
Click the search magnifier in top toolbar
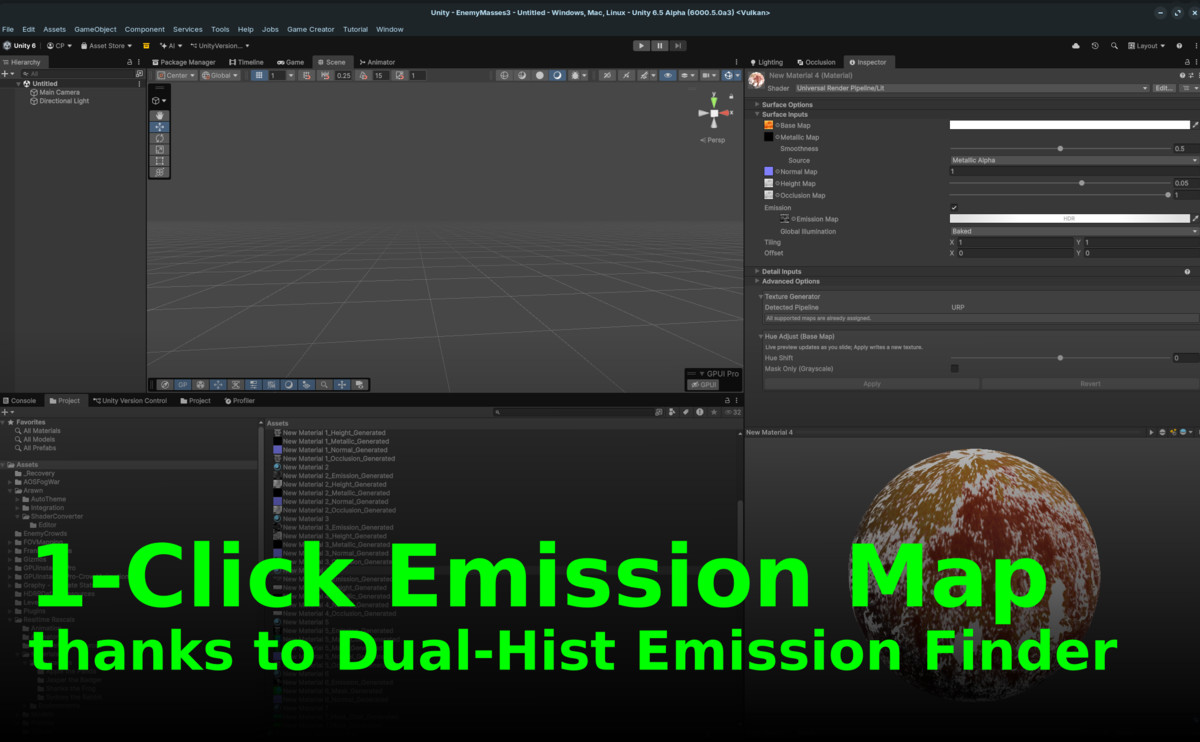coord(1113,45)
